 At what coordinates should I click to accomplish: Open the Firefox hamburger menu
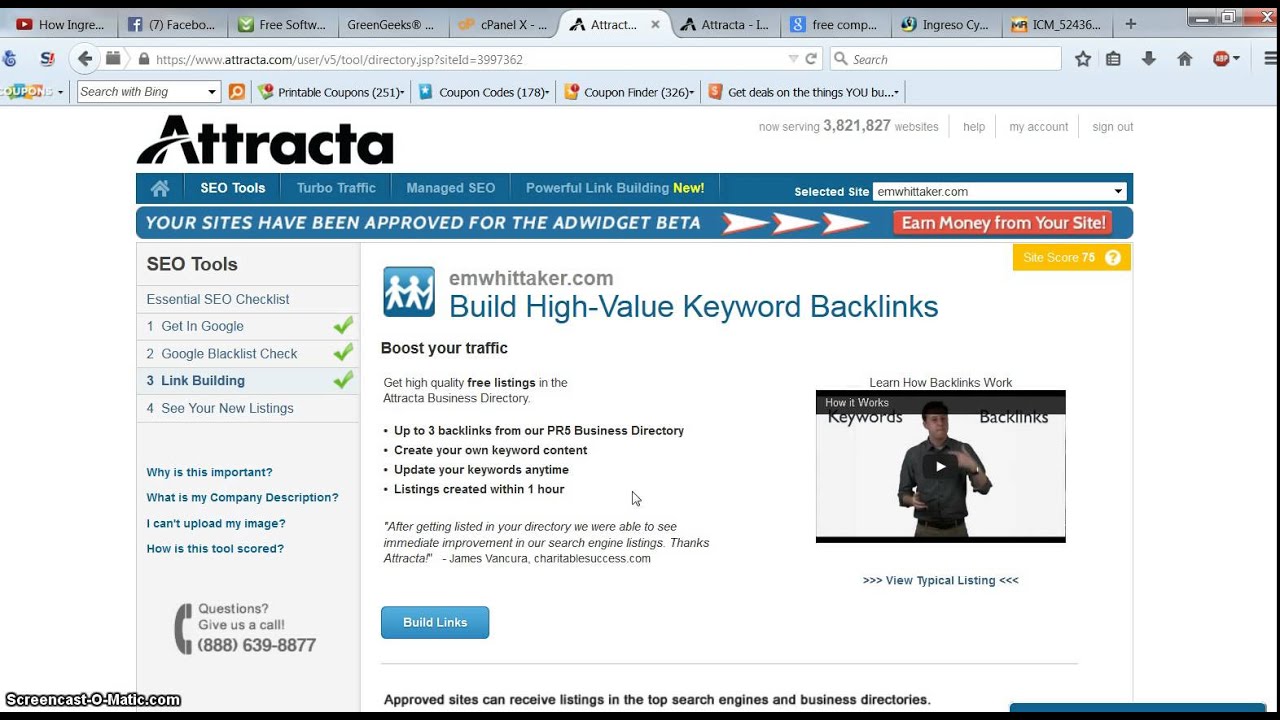[x=1271, y=59]
